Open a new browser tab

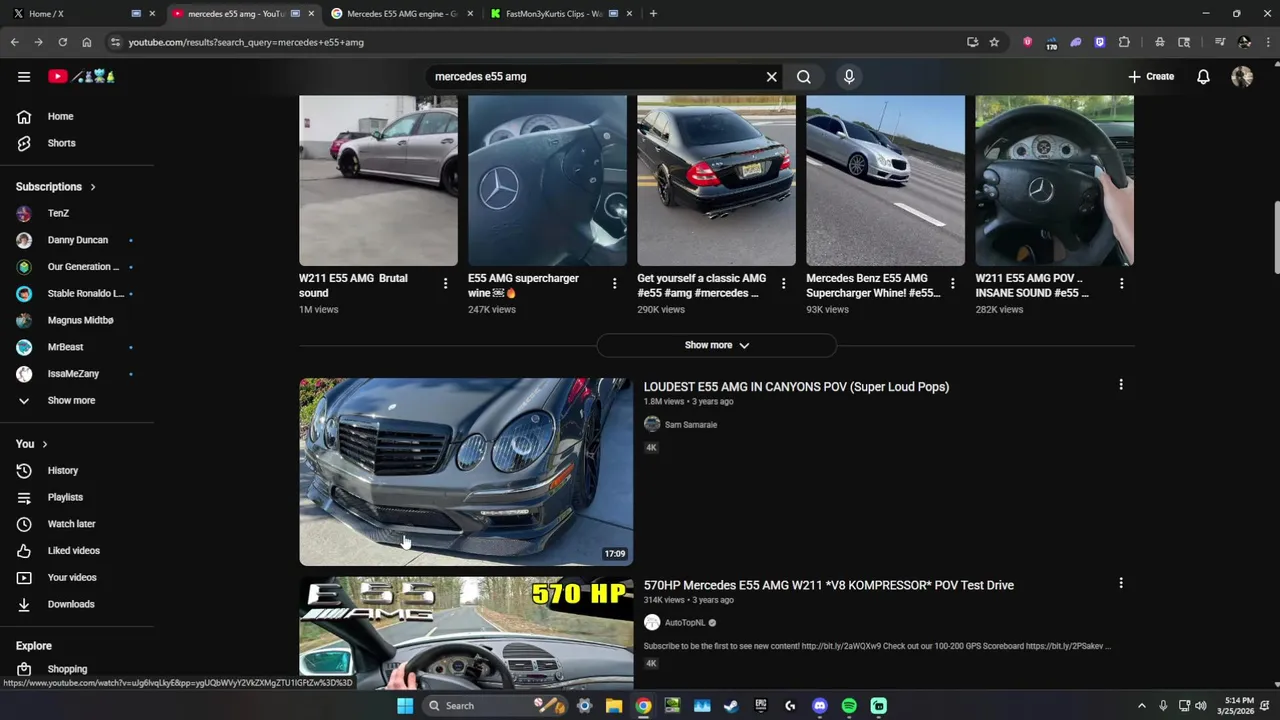pyautogui.click(x=653, y=13)
